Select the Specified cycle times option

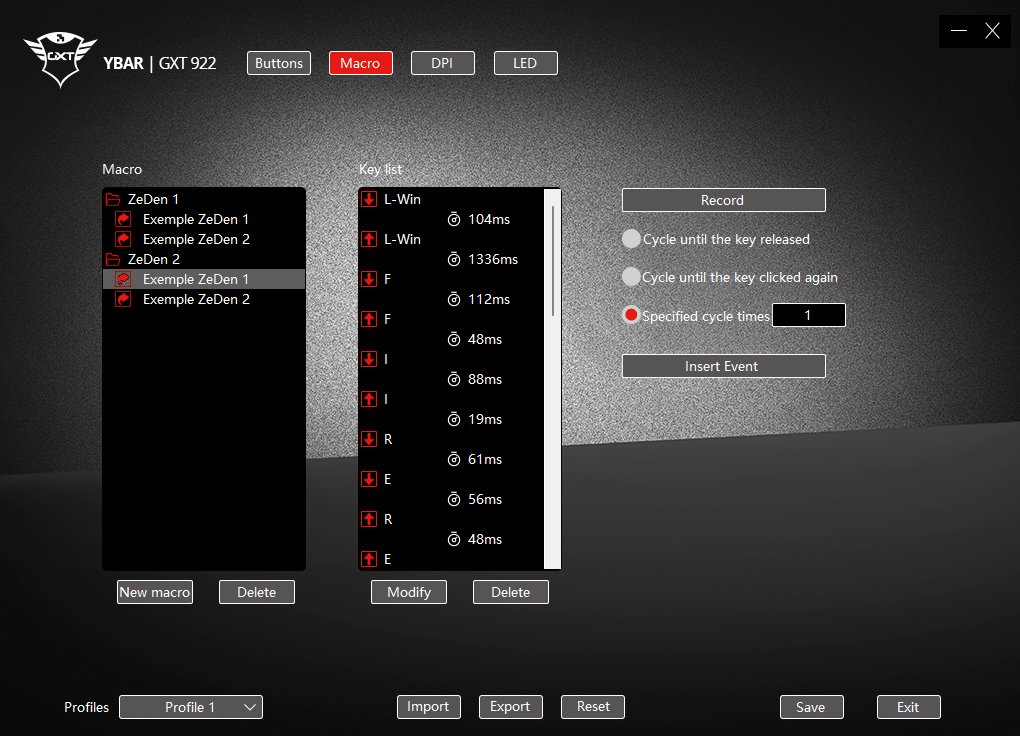coord(631,314)
